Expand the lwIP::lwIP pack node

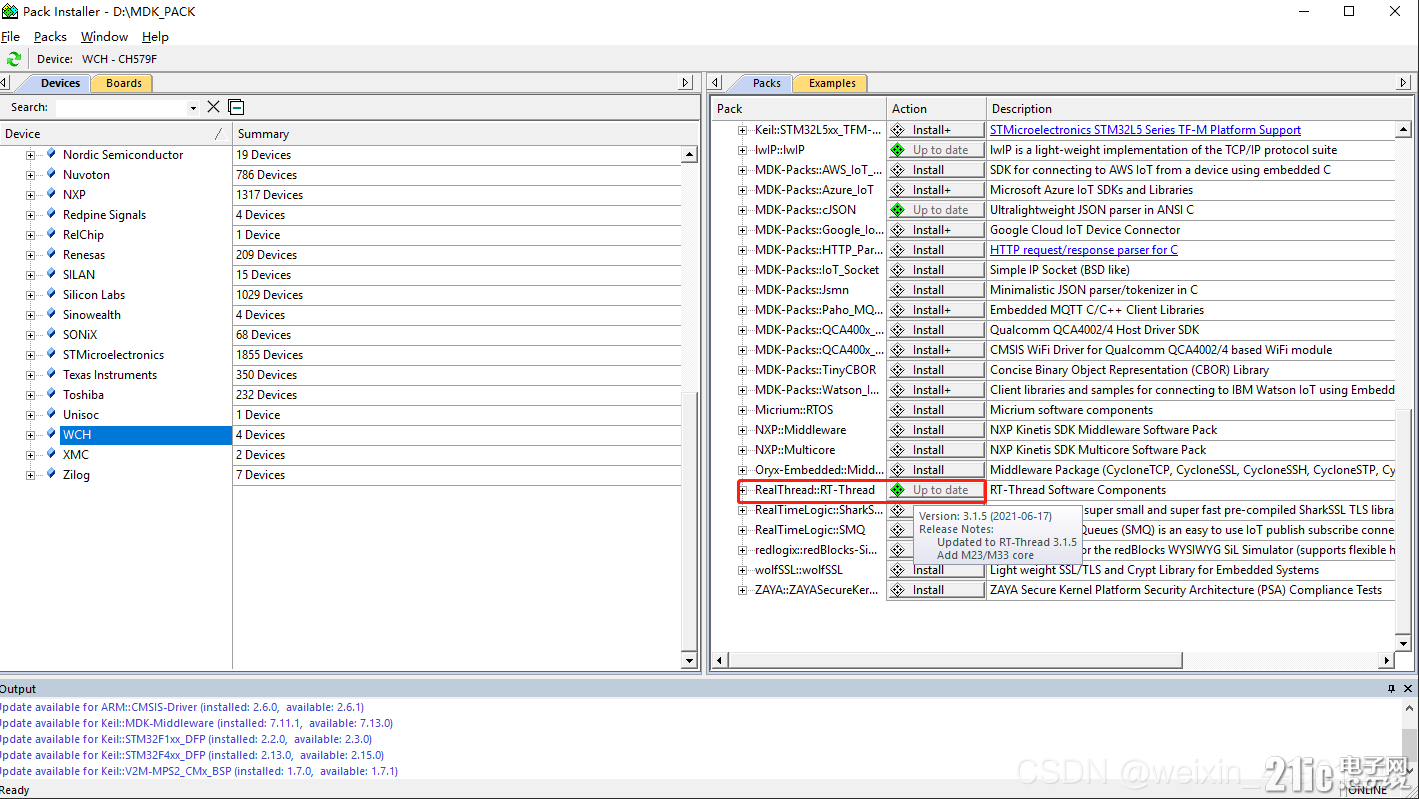click(x=743, y=150)
